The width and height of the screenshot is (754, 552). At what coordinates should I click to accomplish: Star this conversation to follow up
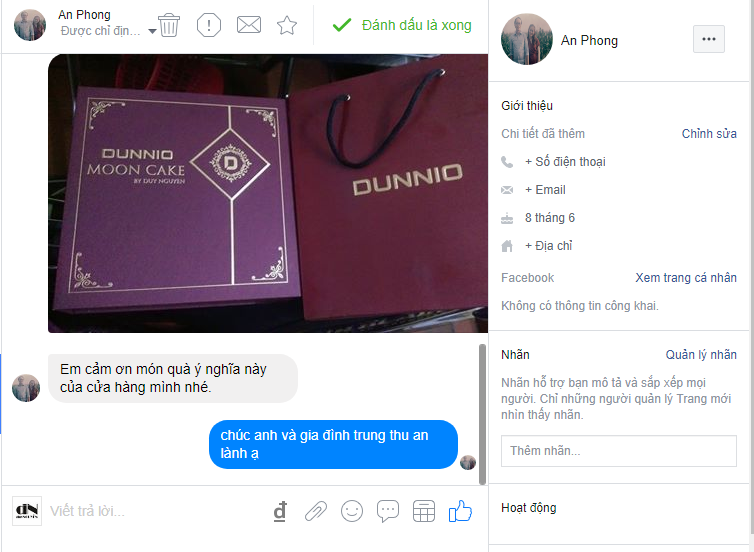(x=287, y=25)
